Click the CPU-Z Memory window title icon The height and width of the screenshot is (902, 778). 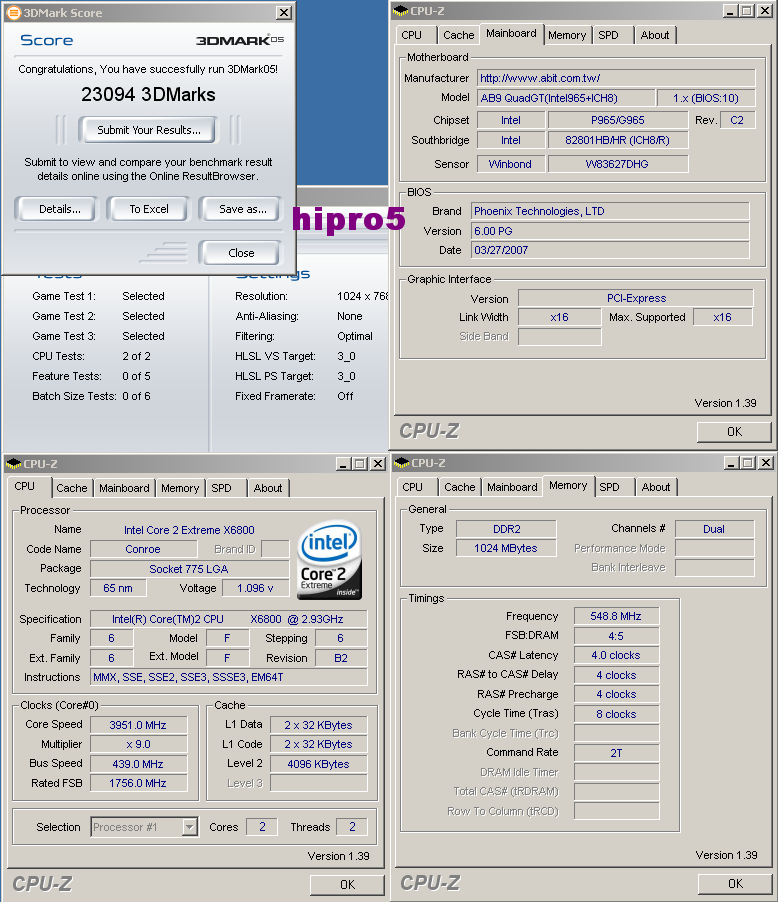tap(402, 463)
